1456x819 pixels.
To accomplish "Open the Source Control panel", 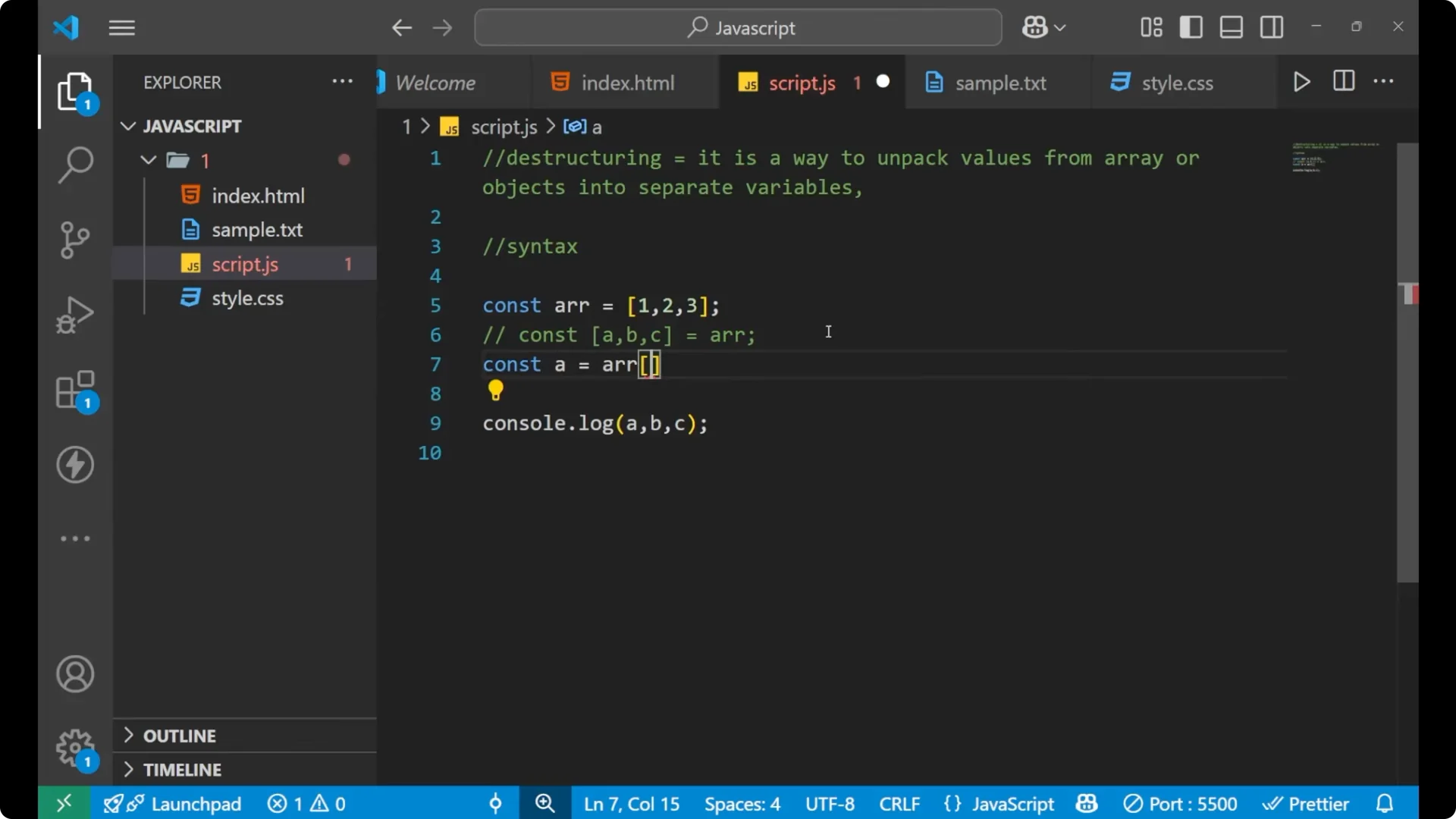I will [x=74, y=240].
